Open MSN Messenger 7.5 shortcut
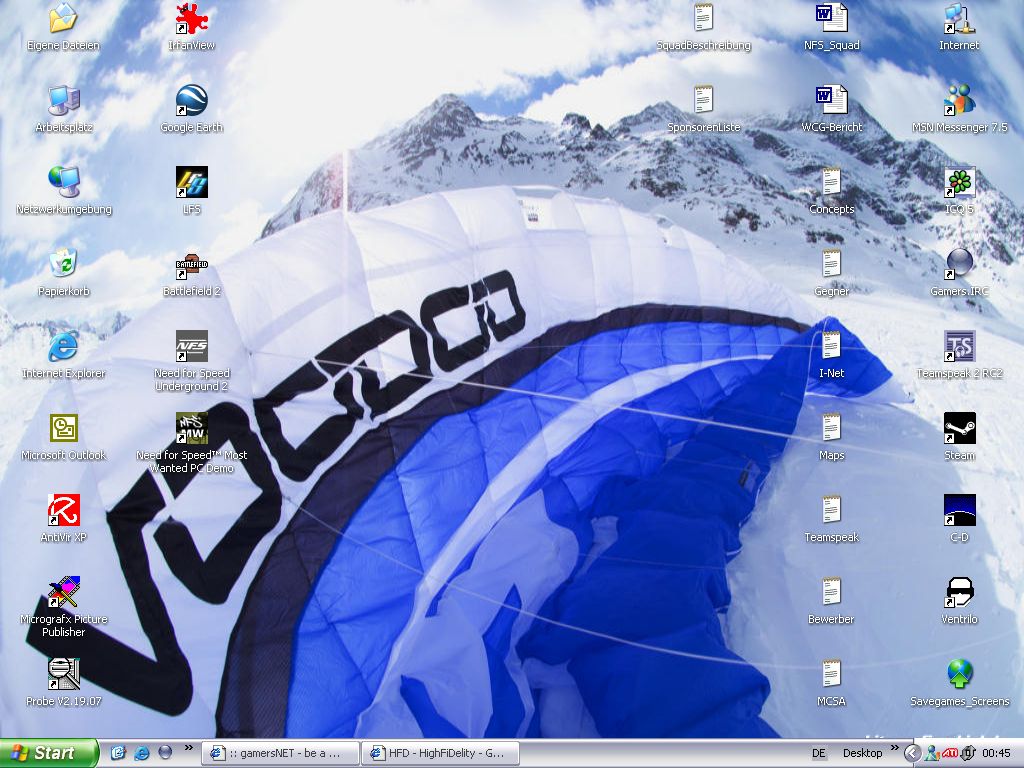 [959, 101]
